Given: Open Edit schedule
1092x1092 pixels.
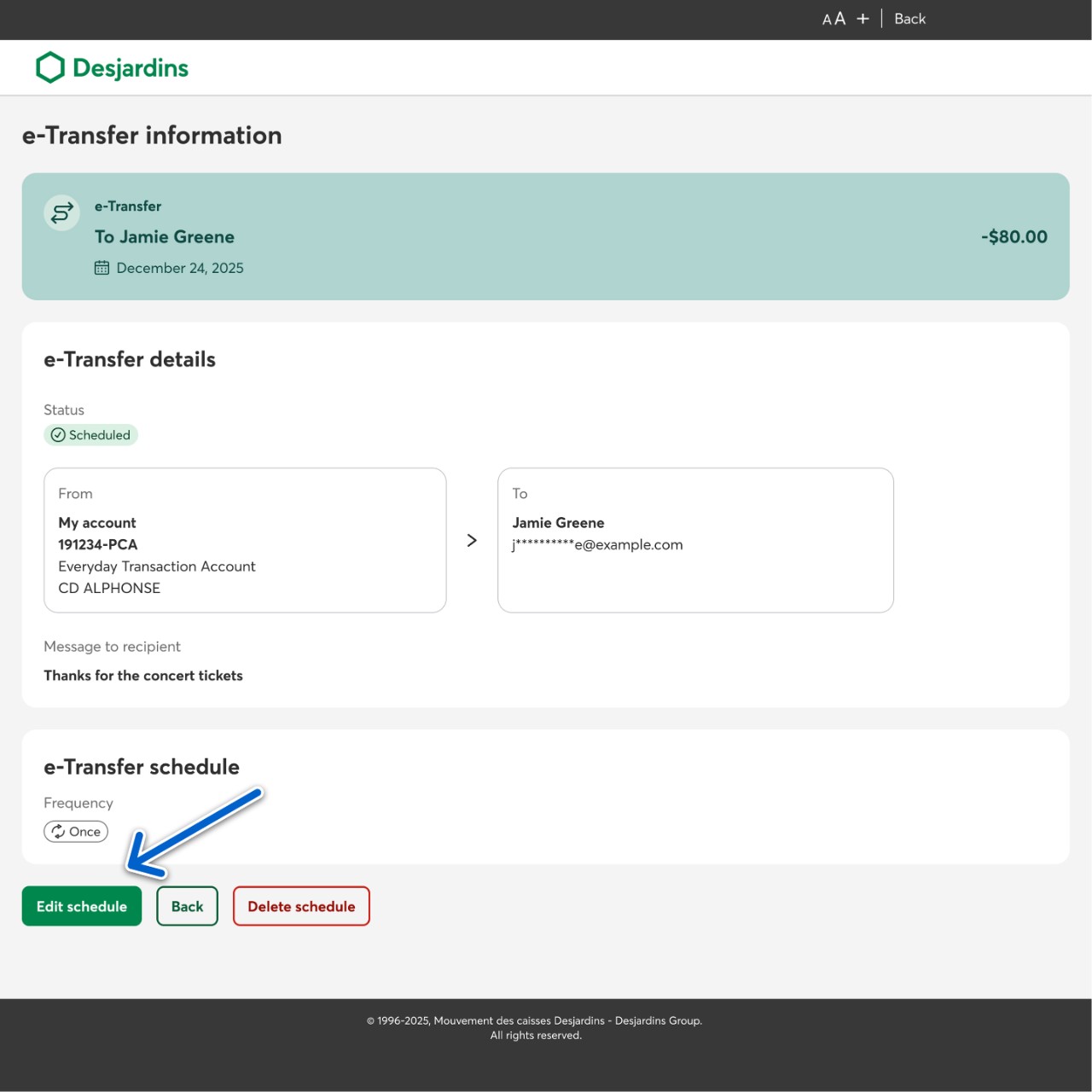Looking at the screenshot, I should [x=82, y=906].
